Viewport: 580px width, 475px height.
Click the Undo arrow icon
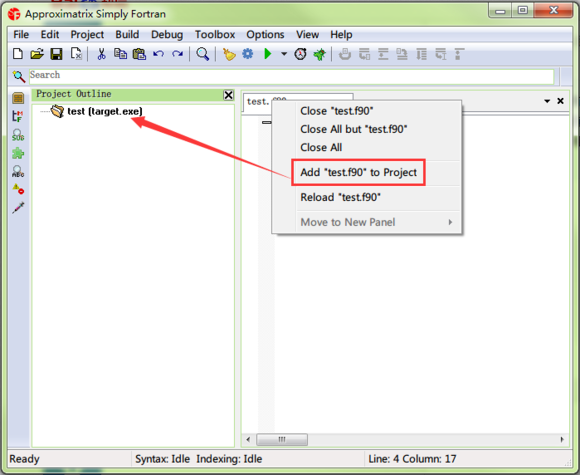pyautogui.click(x=158, y=54)
